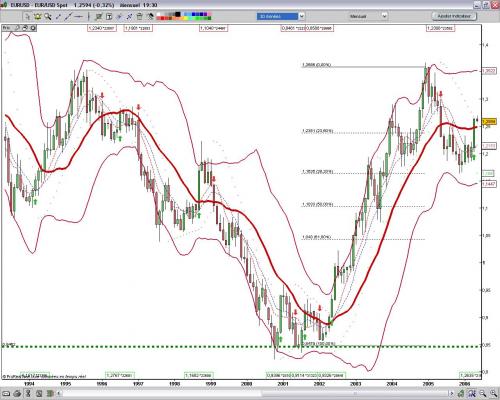This screenshot has width=500, height=400.
Task: Click the black color swatch
Action: tap(178, 14)
